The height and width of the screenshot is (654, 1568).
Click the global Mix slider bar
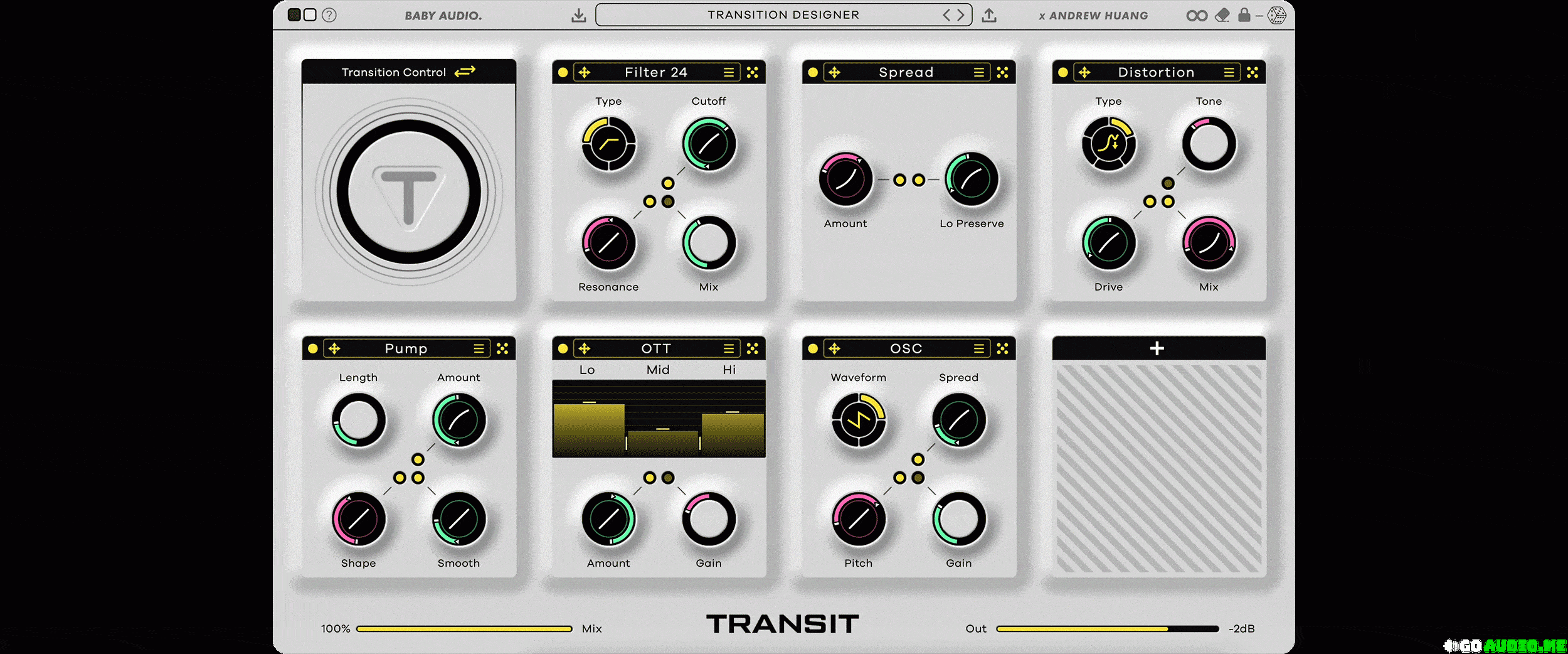pos(464,629)
